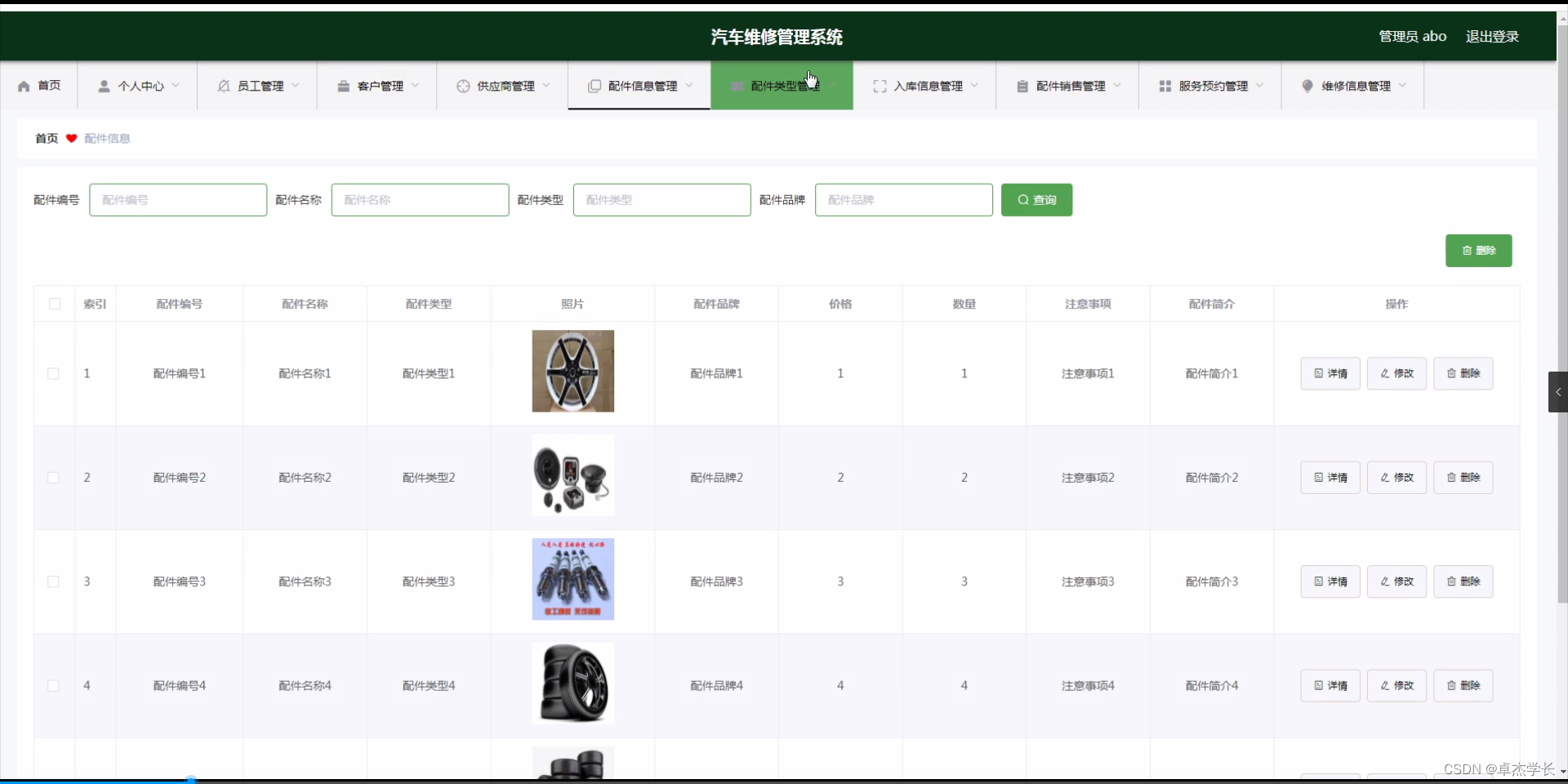The width and height of the screenshot is (1568, 784).
Task: Click the 客户管理 customer icon
Action: coord(343,86)
